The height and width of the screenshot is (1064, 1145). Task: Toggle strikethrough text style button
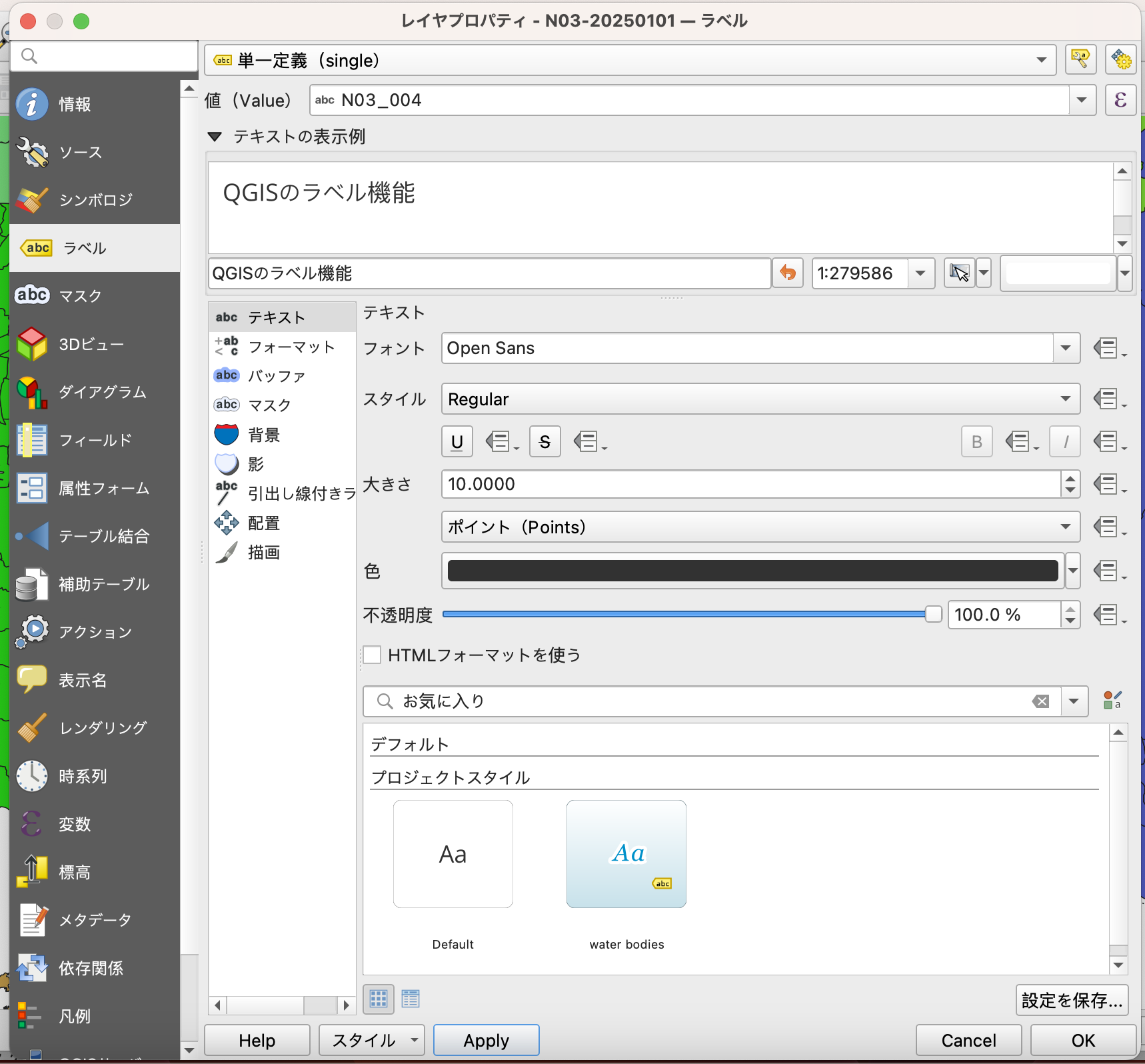point(545,442)
